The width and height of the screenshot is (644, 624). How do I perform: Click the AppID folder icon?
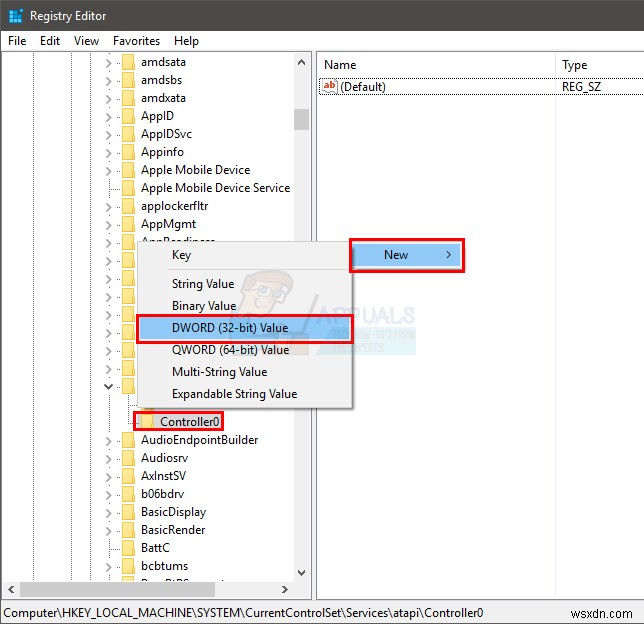click(128, 117)
